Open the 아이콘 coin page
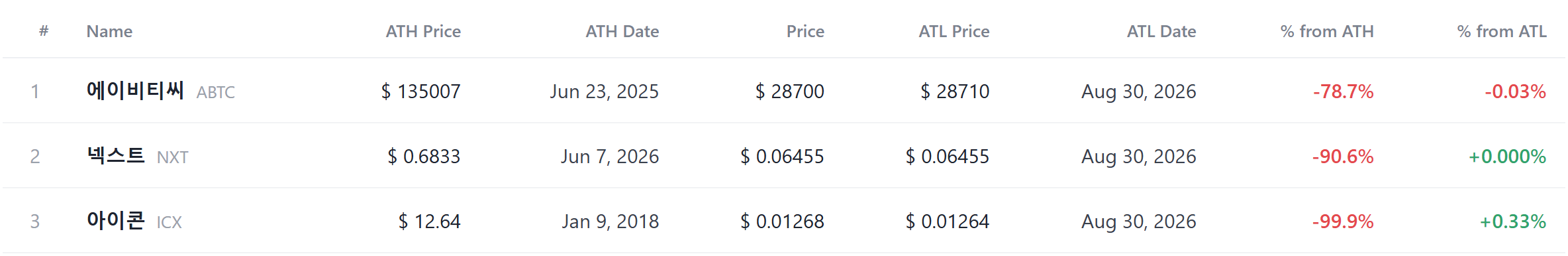 pos(116,220)
